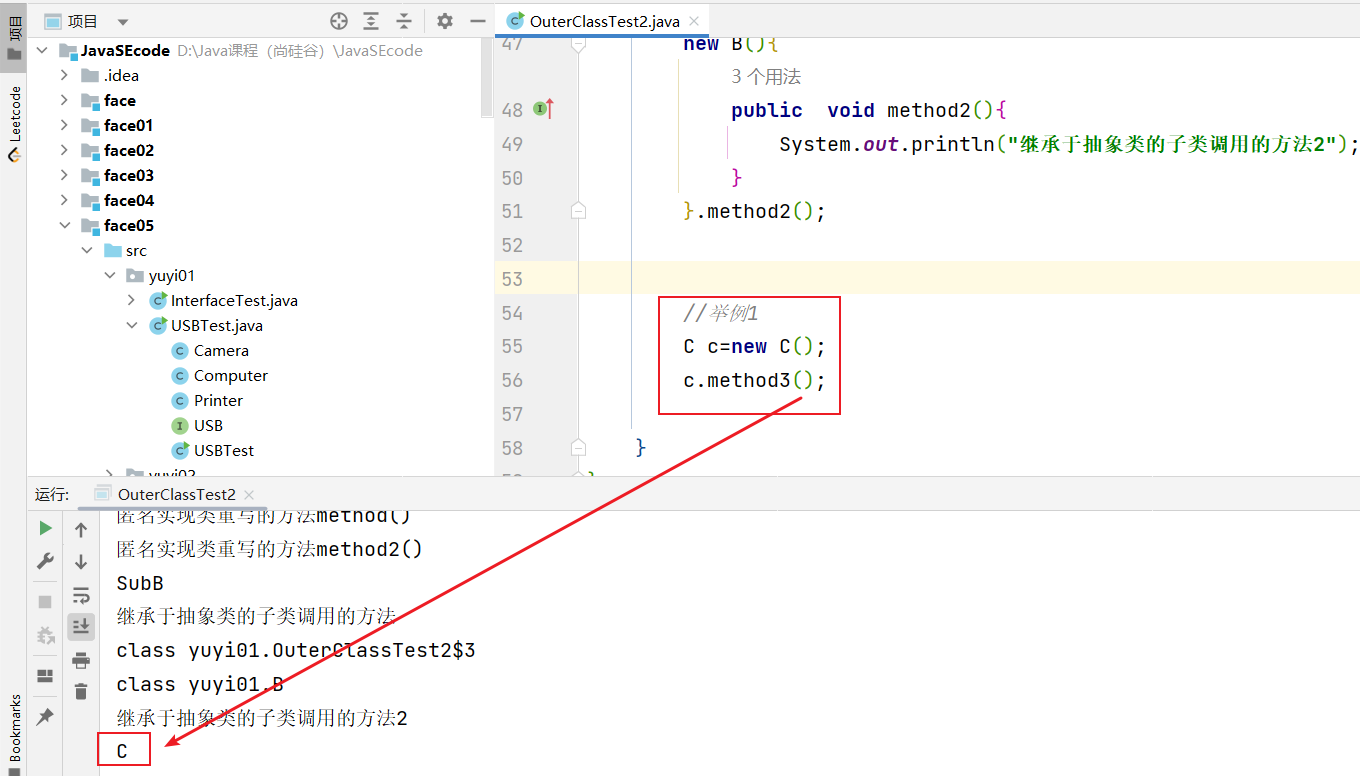
Task: Toggle scroll to end in Run console
Action: coord(81,626)
